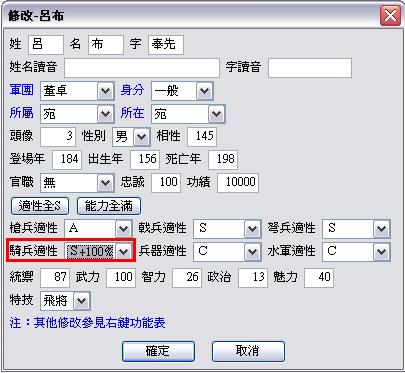Open the 戟兵適性 dropdown
The image size is (405, 373).
[x=227, y=229]
